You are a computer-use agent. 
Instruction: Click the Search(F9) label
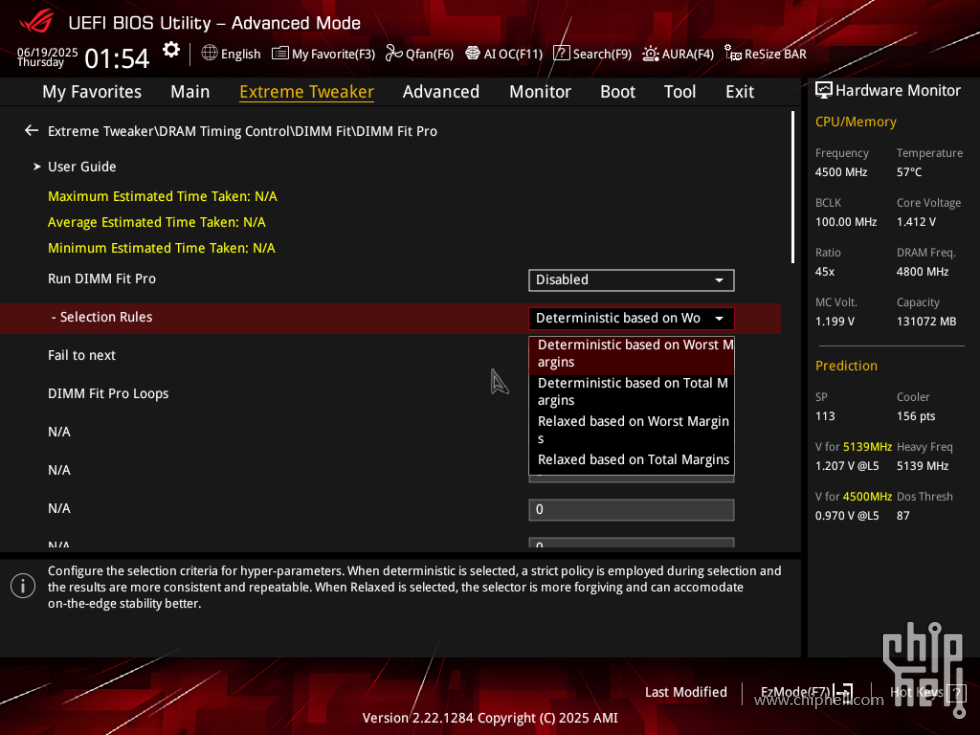tap(602, 54)
